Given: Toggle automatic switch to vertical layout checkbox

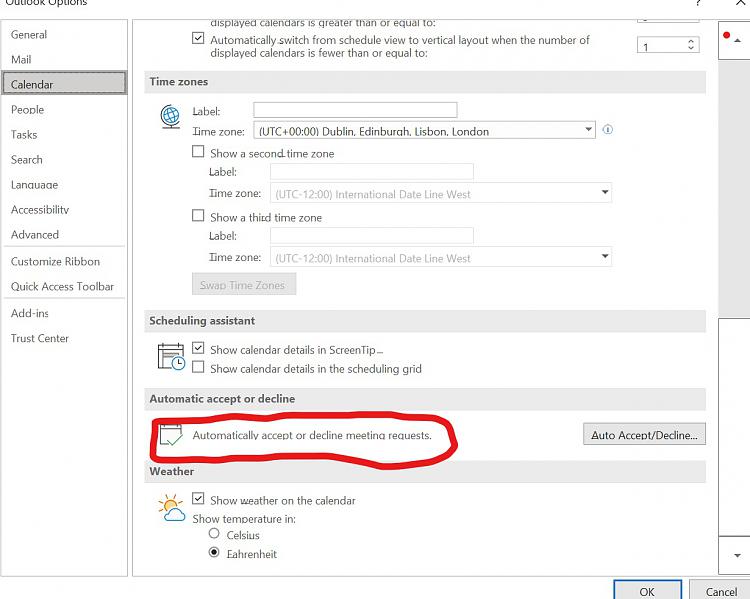Looking at the screenshot, I should tap(198, 38).
